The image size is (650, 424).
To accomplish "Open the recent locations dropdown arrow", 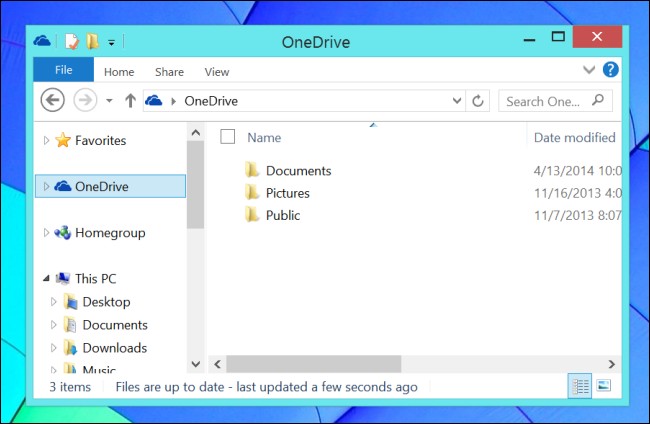I will (x=109, y=100).
